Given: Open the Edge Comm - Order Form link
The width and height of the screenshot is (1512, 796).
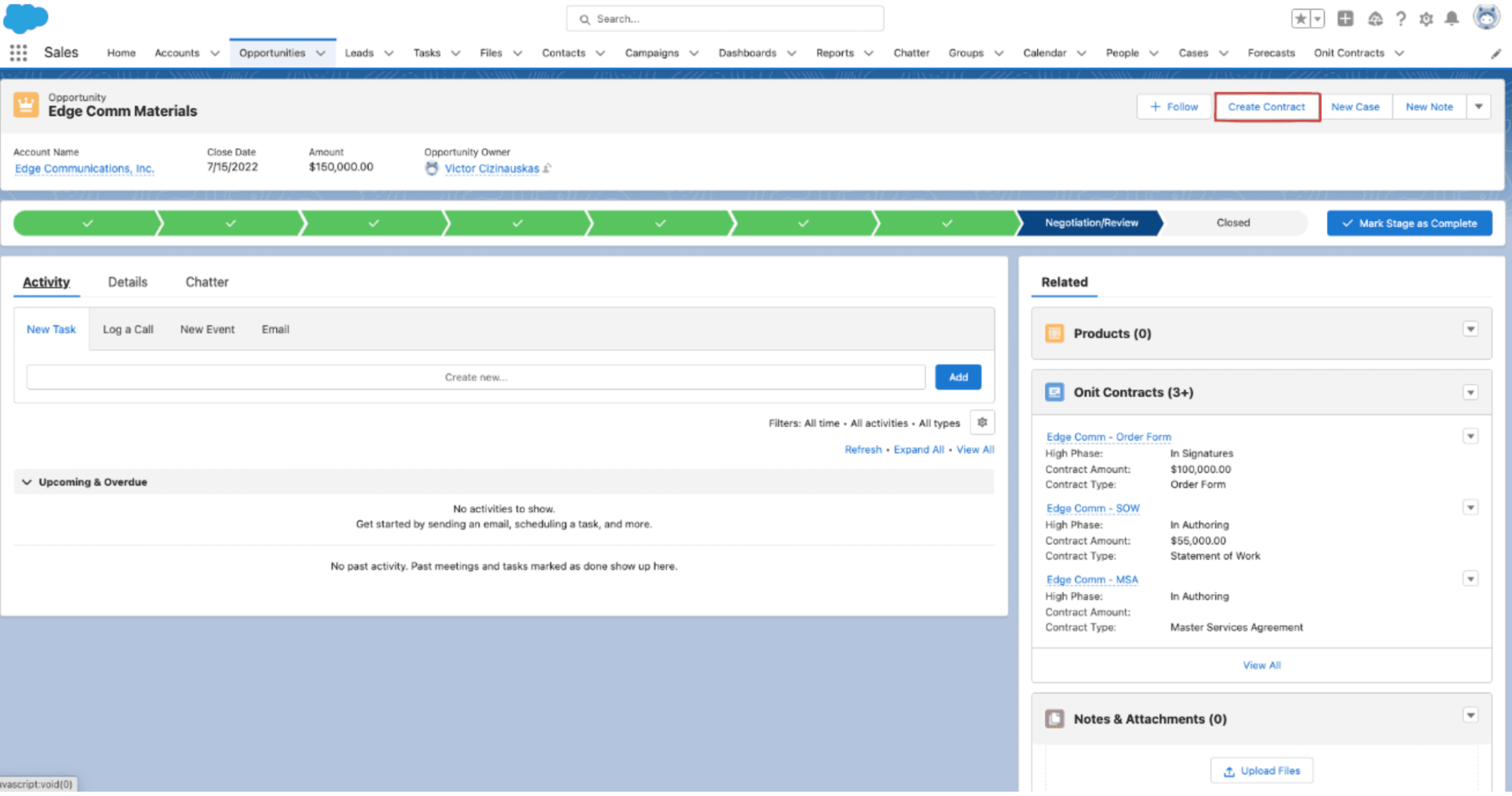Looking at the screenshot, I should (x=1108, y=437).
